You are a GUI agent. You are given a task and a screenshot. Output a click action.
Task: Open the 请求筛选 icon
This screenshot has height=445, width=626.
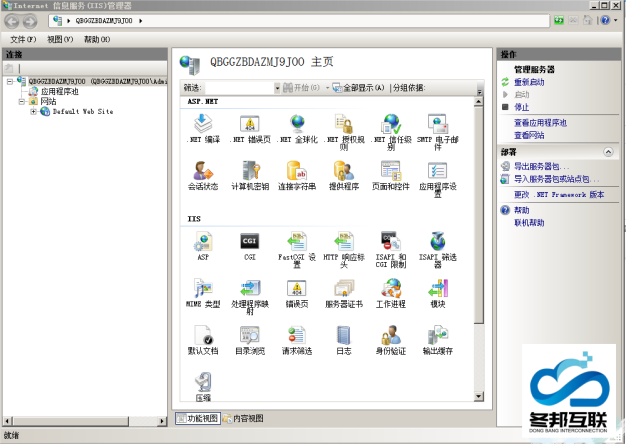(x=297, y=340)
